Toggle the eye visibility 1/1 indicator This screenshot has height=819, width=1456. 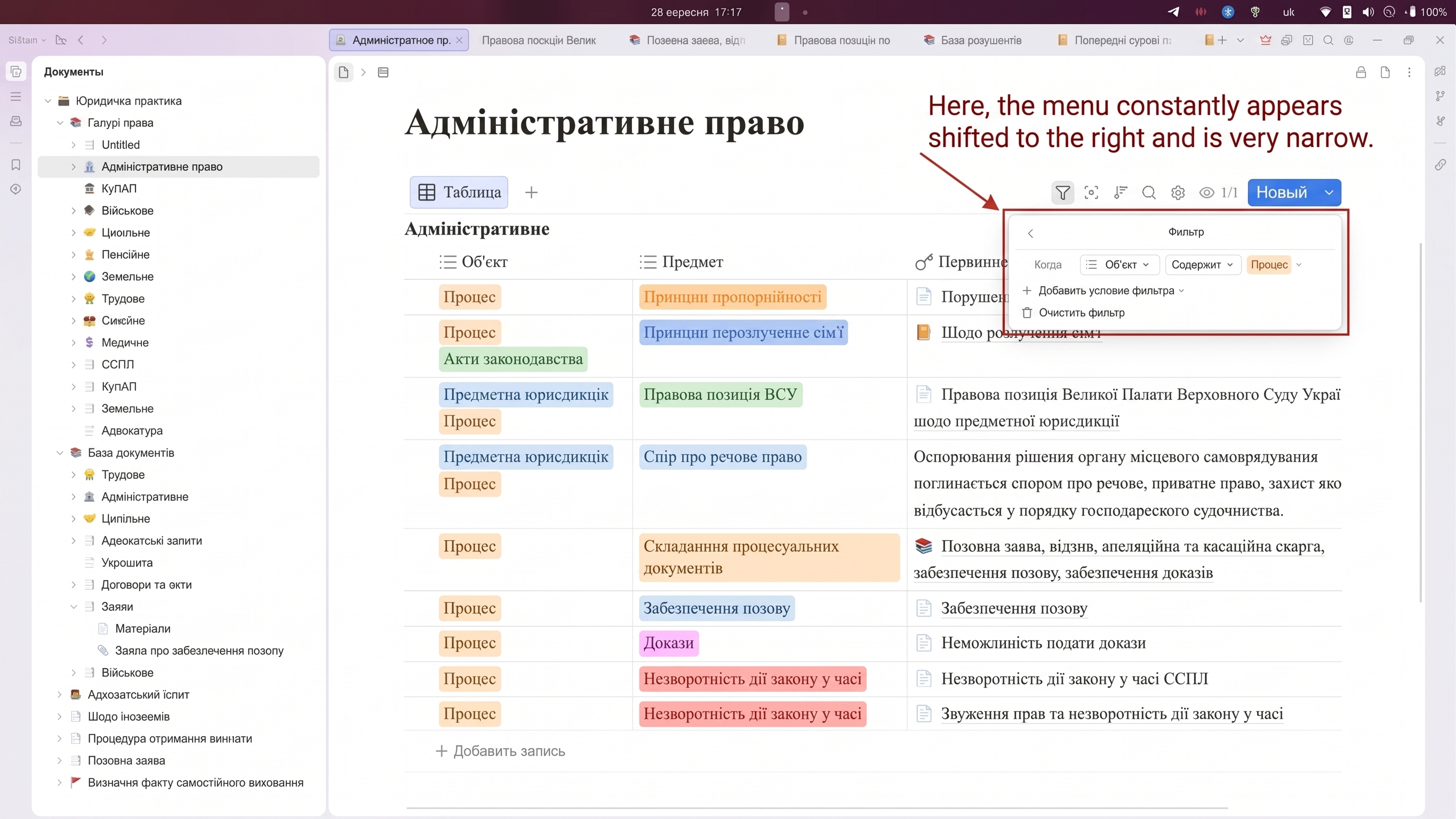click(1218, 192)
